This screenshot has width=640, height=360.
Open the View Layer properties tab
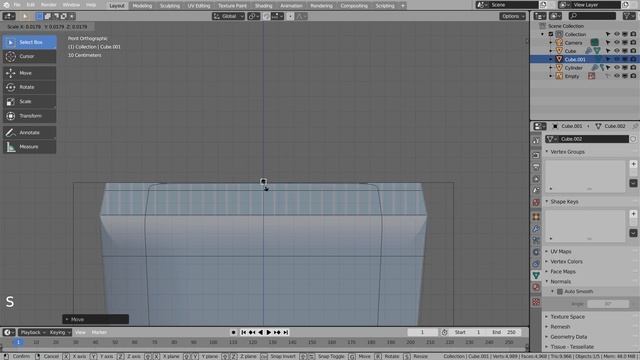(536, 179)
